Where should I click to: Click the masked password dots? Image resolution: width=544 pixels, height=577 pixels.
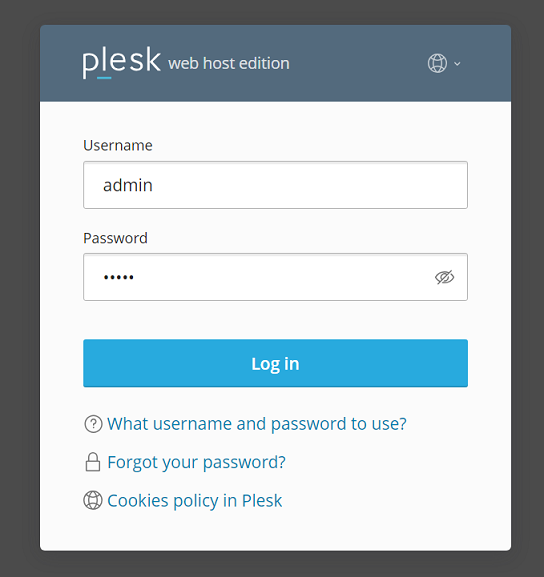[119, 277]
